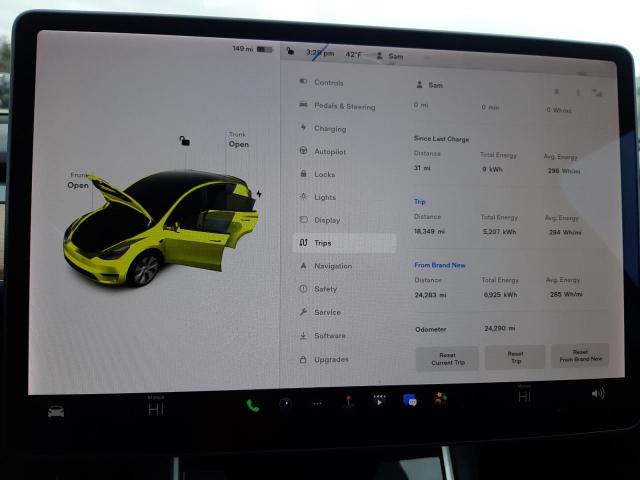Tap Trunk Open label to close trunk
The height and width of the screenshot is (480, 640).
[238, 140]
